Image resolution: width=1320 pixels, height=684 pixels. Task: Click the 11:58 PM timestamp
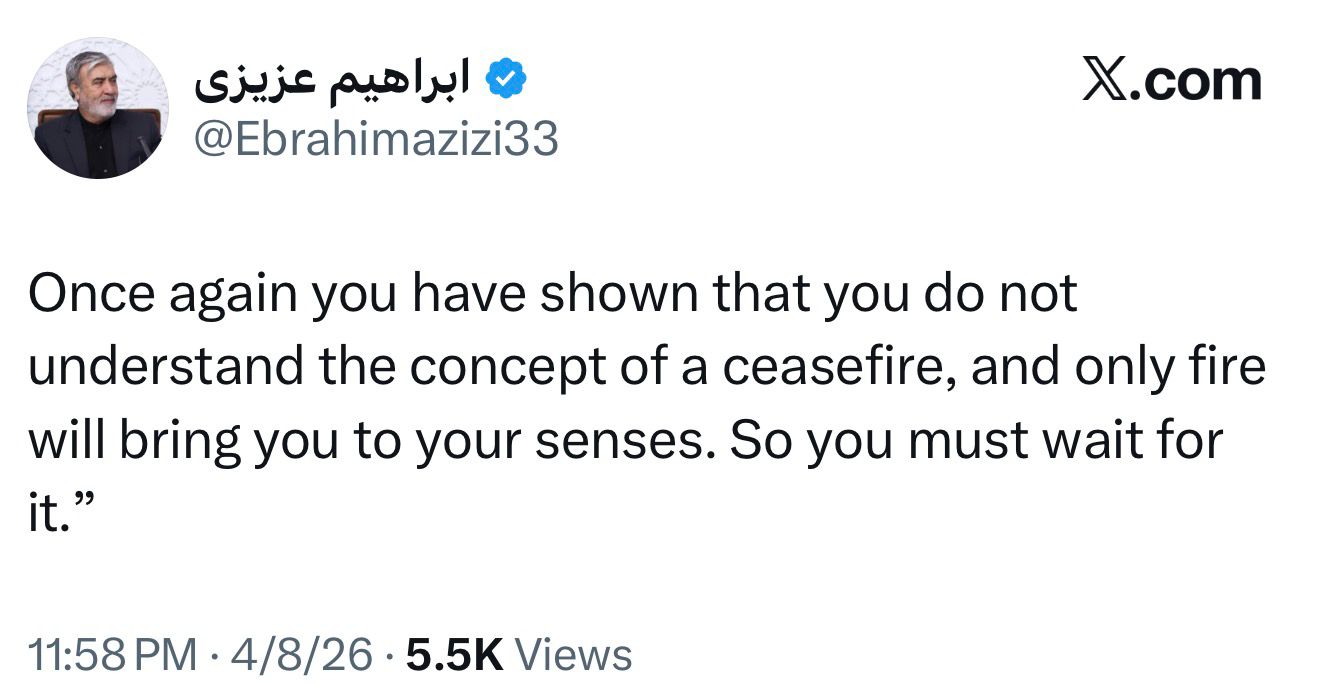coord(112,655)
